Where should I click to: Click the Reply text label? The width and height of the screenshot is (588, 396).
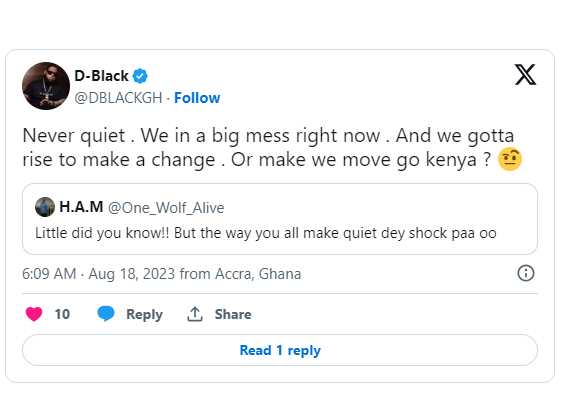click(x=144, y=314)
